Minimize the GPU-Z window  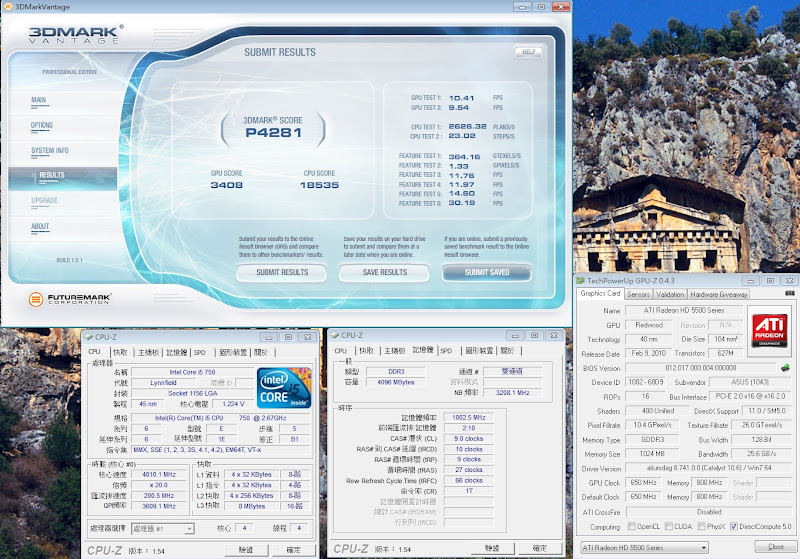[x=751, y=281]
